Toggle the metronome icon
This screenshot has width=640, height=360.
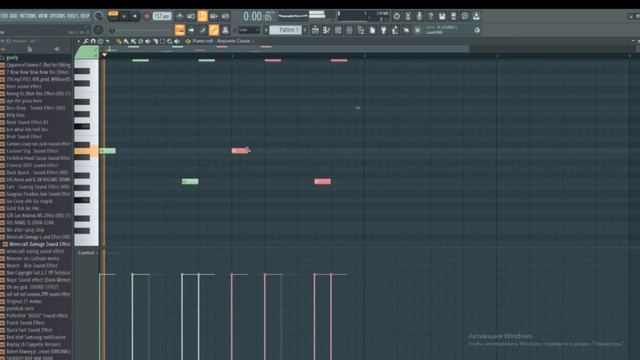180,16
